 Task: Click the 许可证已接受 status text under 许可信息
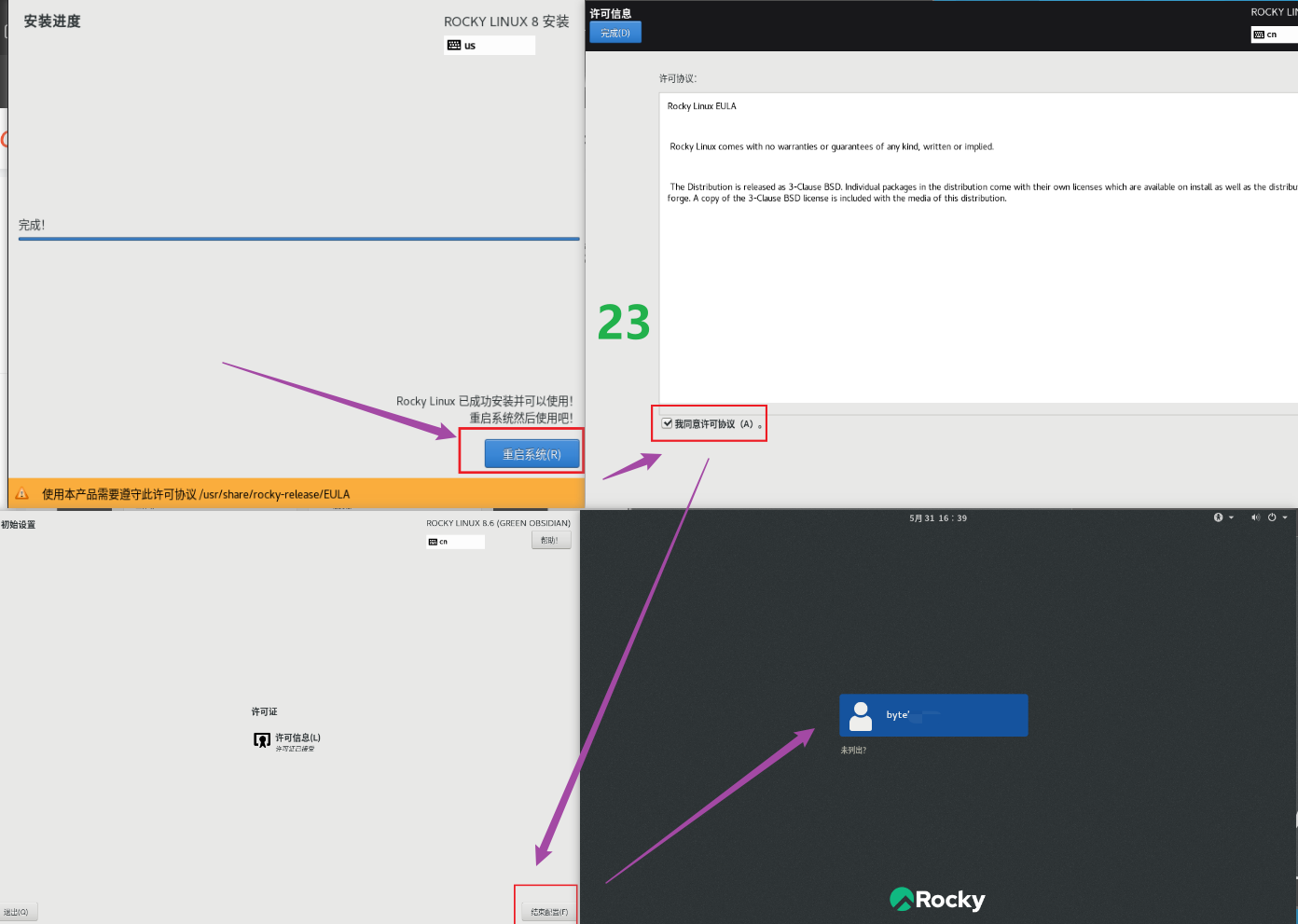click(x=295, y=749)
